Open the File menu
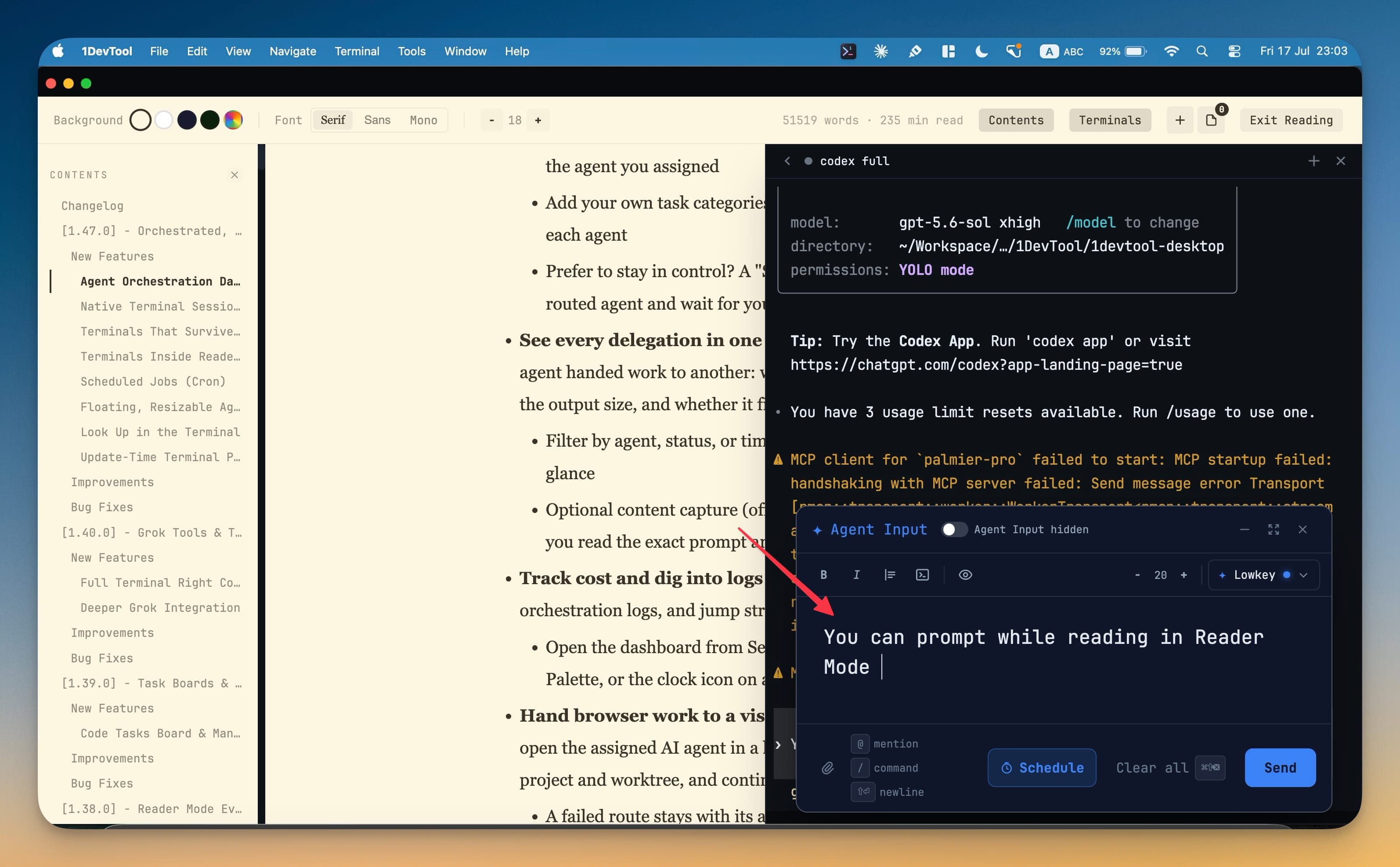1400x867 pixels. click(x=159, y=51)
